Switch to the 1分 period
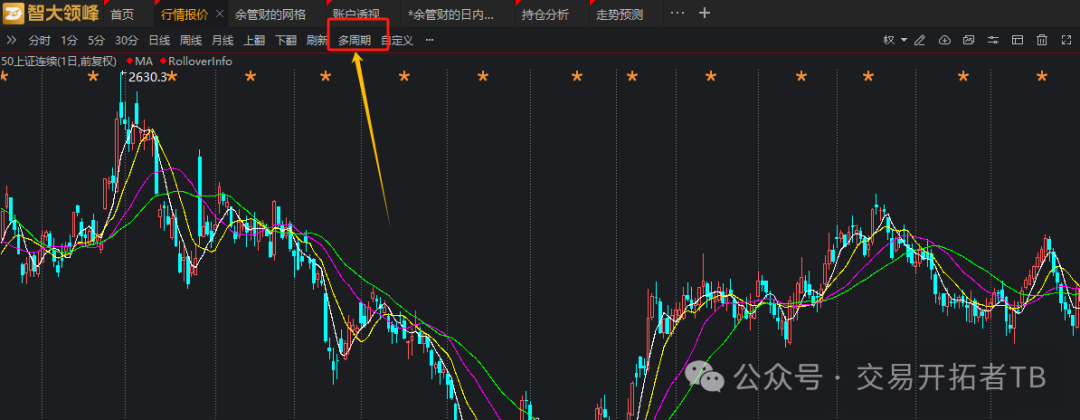 69,41
